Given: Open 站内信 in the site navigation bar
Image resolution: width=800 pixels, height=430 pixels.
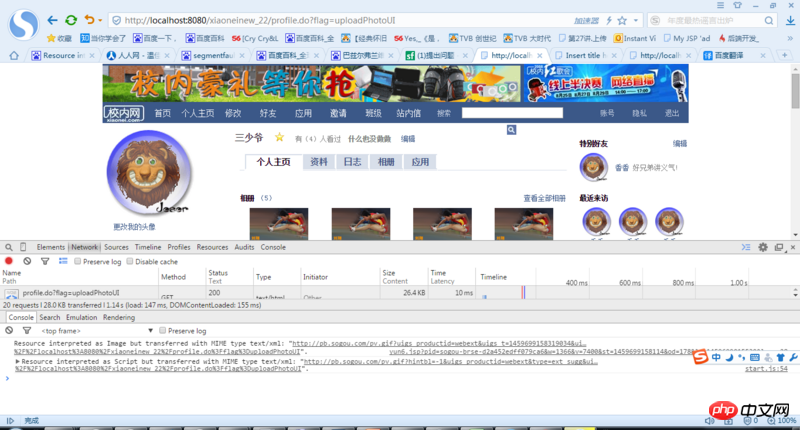Looking at the screenshot, I should tap(408, 113).
